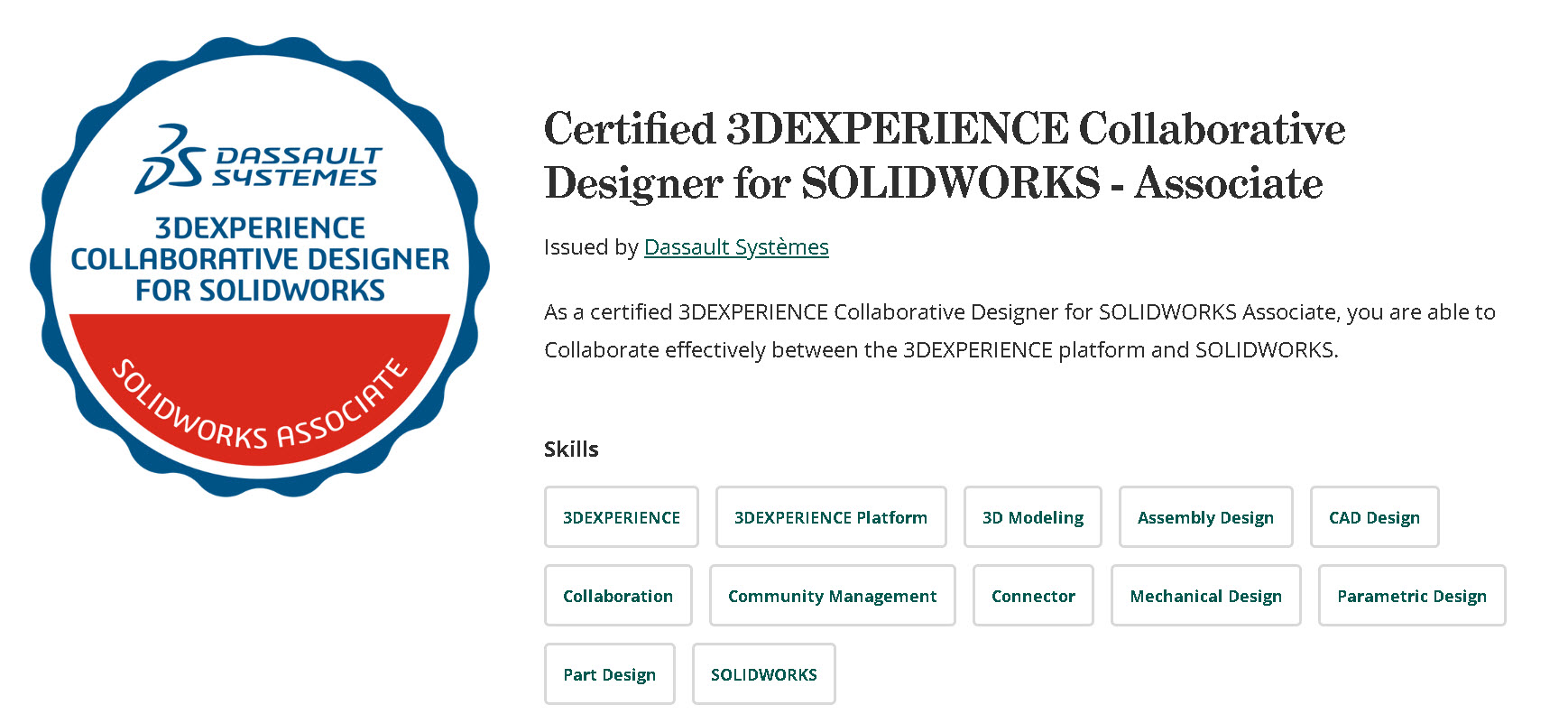This screenshot has width=1568, height=714.
Task: Click the certification description paragraph
Action: coord(1019,330)
